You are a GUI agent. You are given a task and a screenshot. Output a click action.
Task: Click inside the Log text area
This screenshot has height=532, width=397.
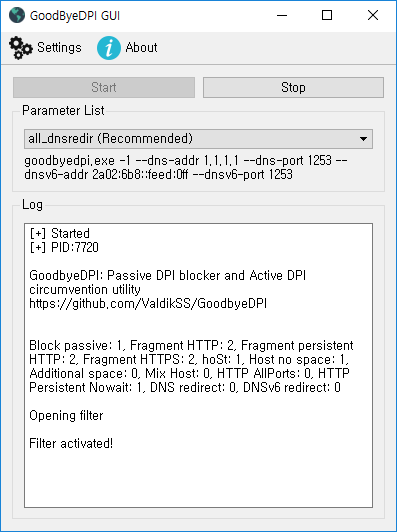point(198,365)
